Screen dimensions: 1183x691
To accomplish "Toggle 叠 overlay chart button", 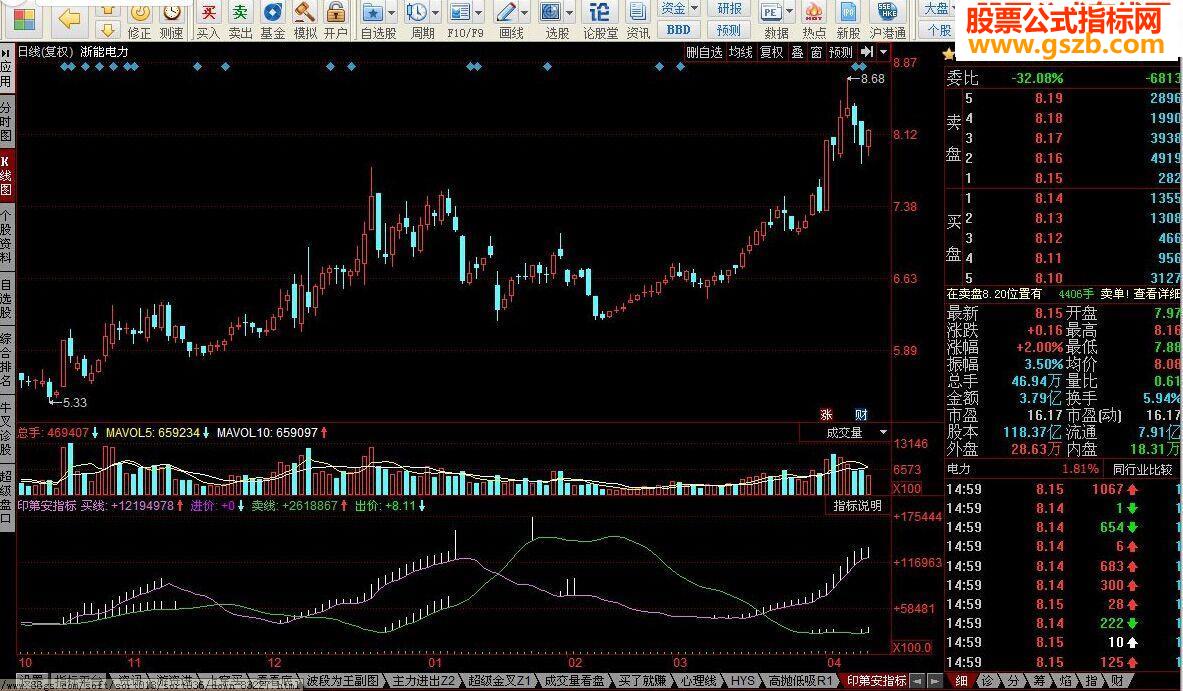I will click(797, 52).
